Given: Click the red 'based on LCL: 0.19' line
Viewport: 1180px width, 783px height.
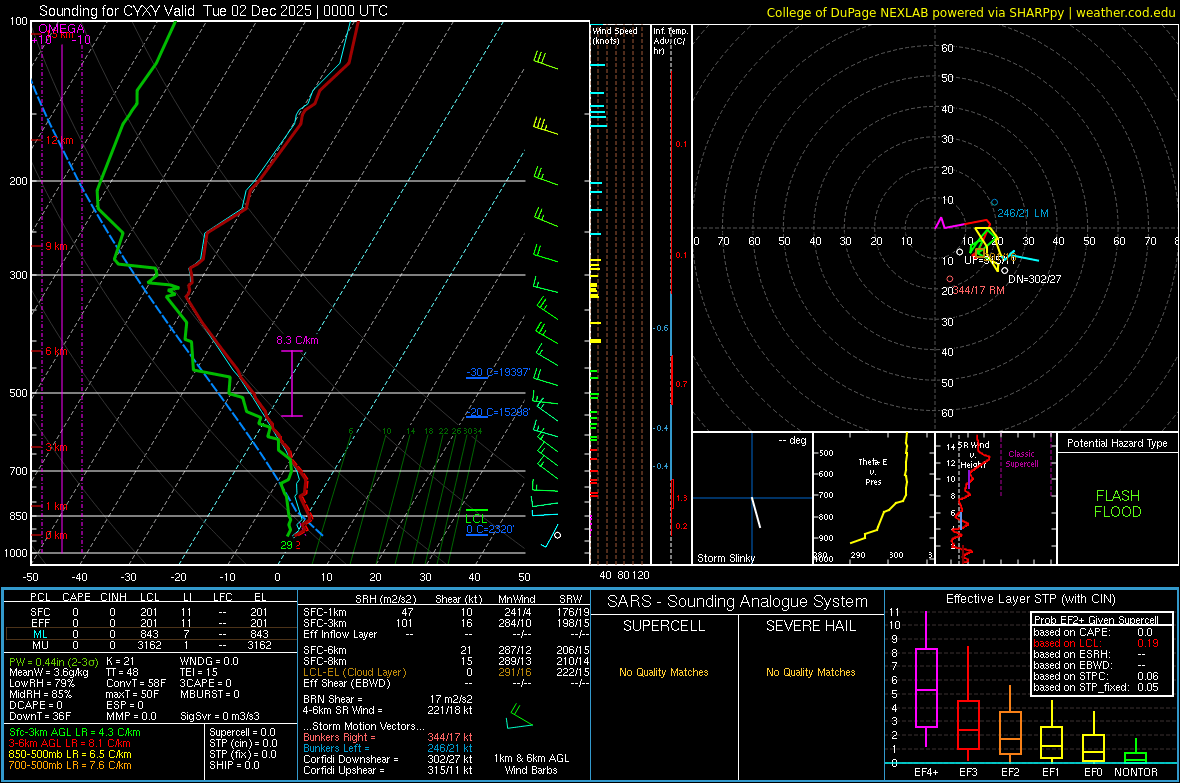Looking at the screenshot, I should [1096, 643].
